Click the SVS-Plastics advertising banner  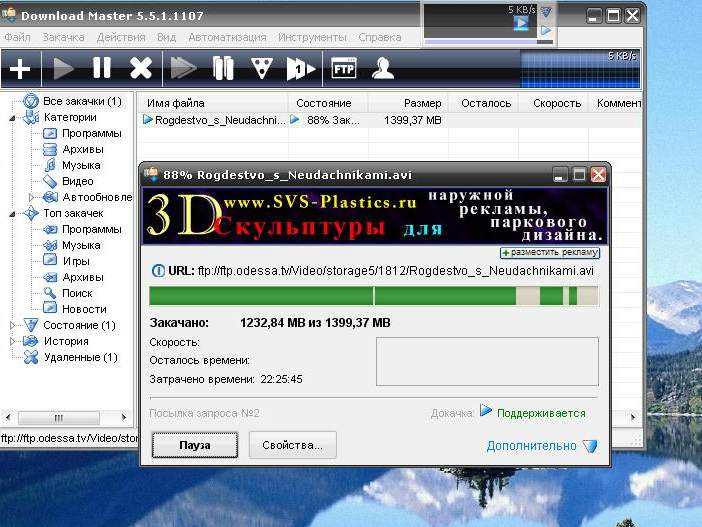(375, 216)
